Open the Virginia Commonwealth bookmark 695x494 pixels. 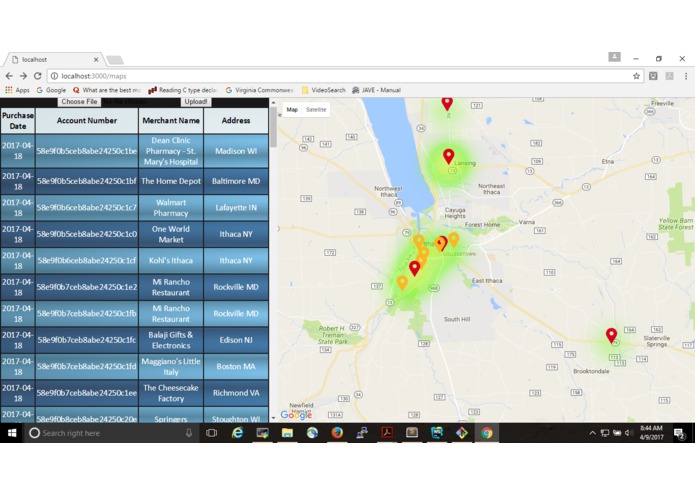[x=259, y=90]
